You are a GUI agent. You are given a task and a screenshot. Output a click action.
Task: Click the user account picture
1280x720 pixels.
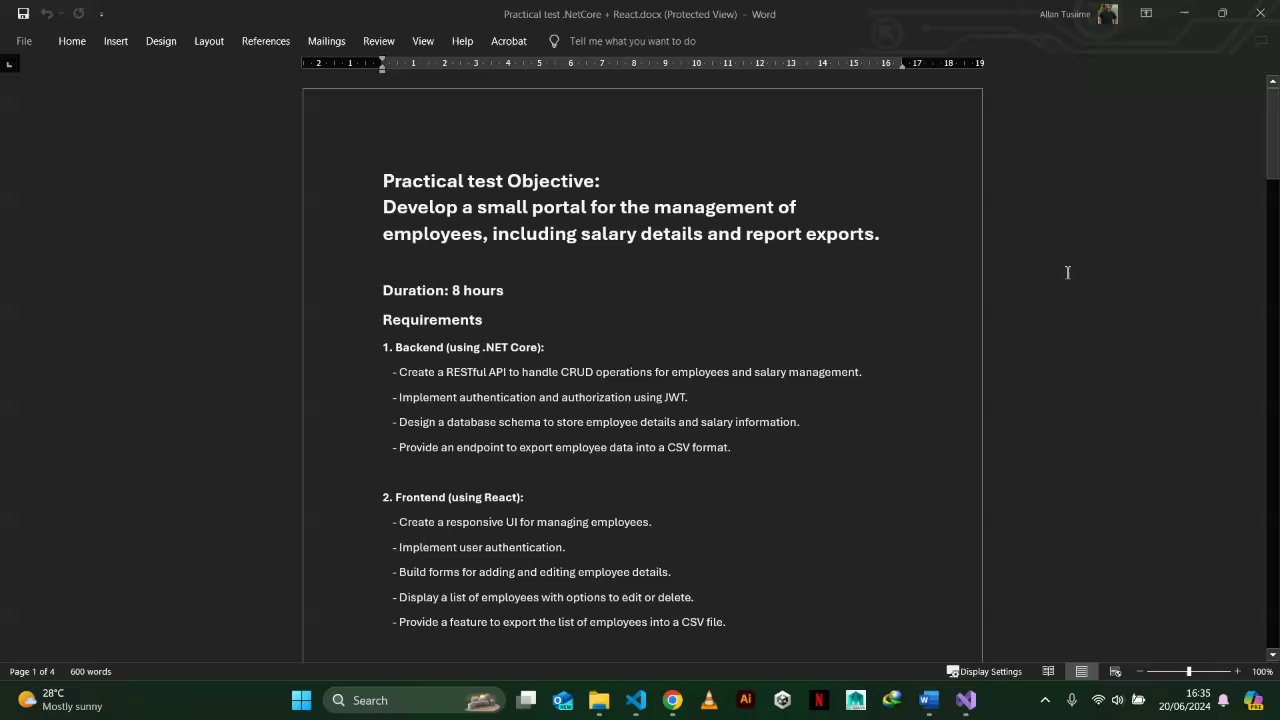click(x=1108, y=14)
